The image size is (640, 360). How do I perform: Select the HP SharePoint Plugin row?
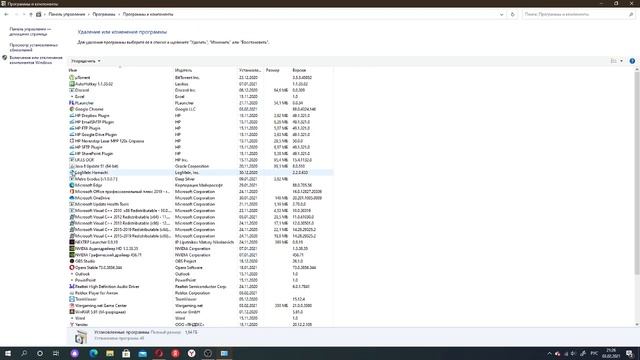(200, 153)
